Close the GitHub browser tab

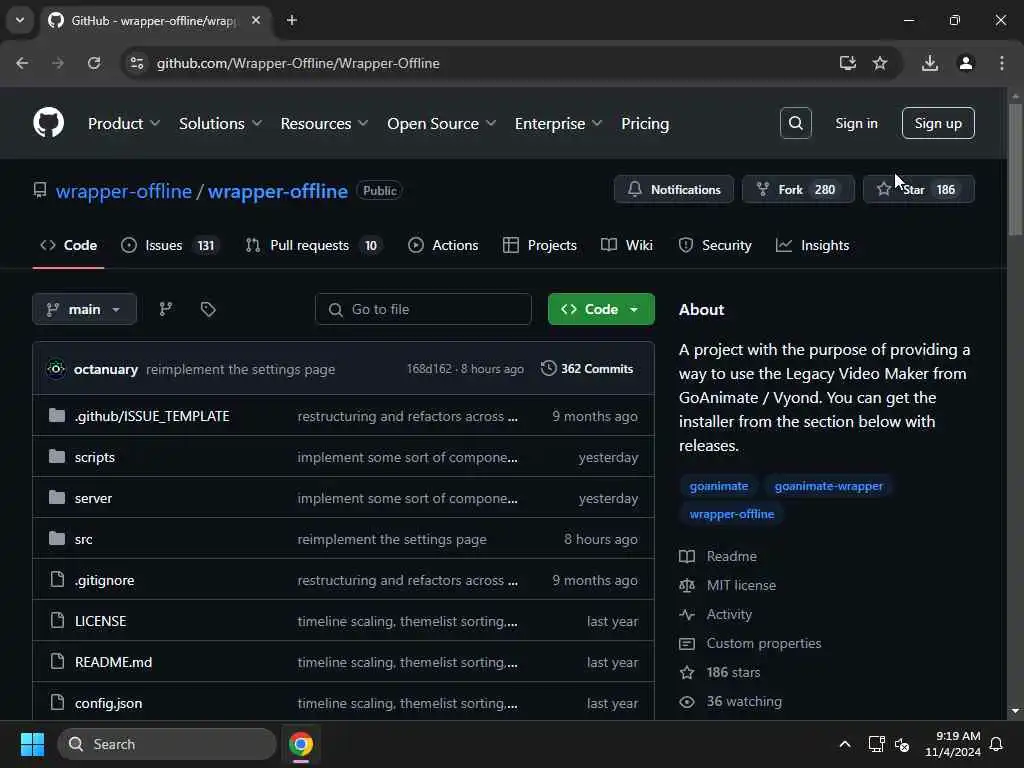pyautogui.click(x=256, y=20)
